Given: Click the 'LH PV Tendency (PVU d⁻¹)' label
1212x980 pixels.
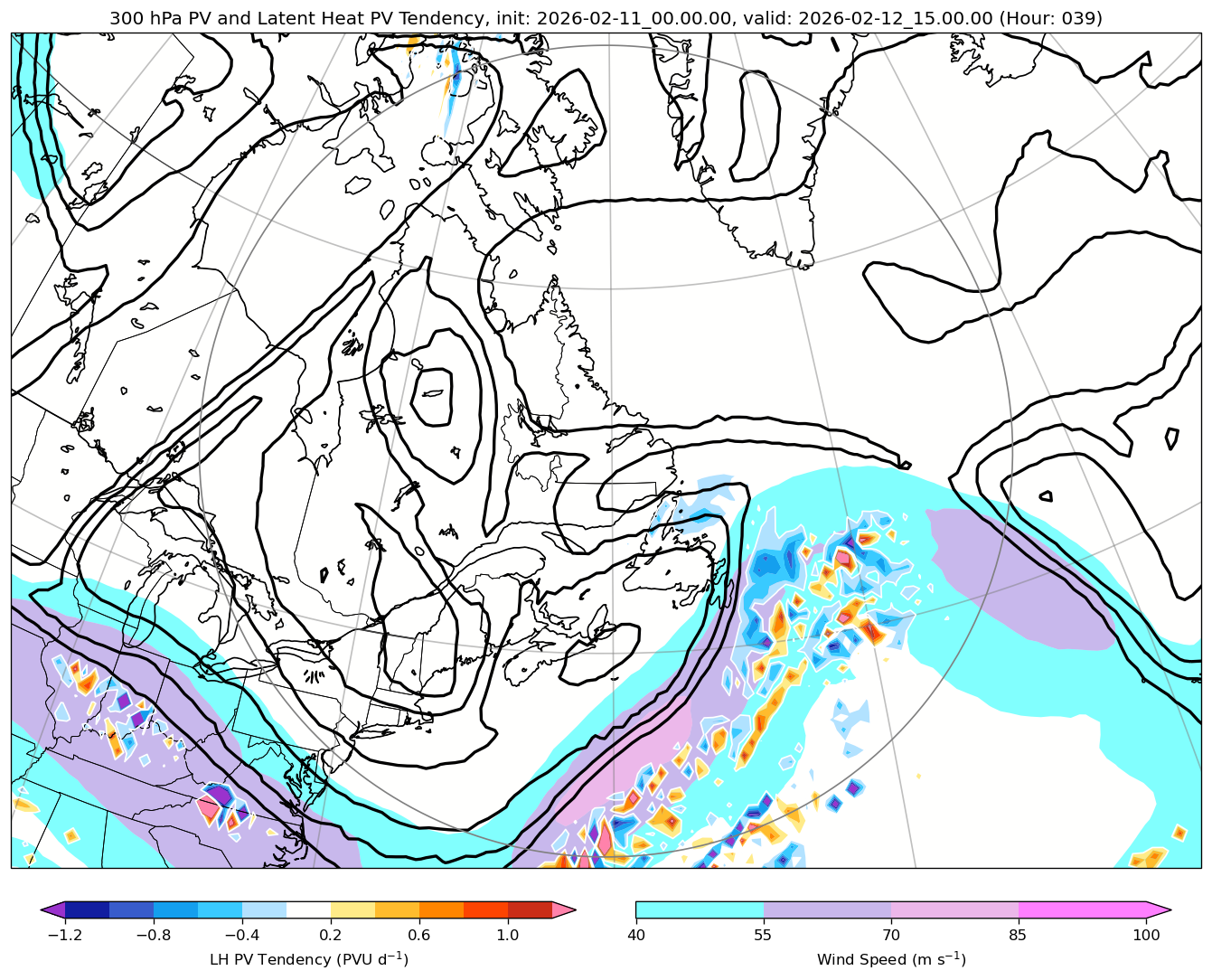Looking at the screenshot, I should [x=308, y=959].
